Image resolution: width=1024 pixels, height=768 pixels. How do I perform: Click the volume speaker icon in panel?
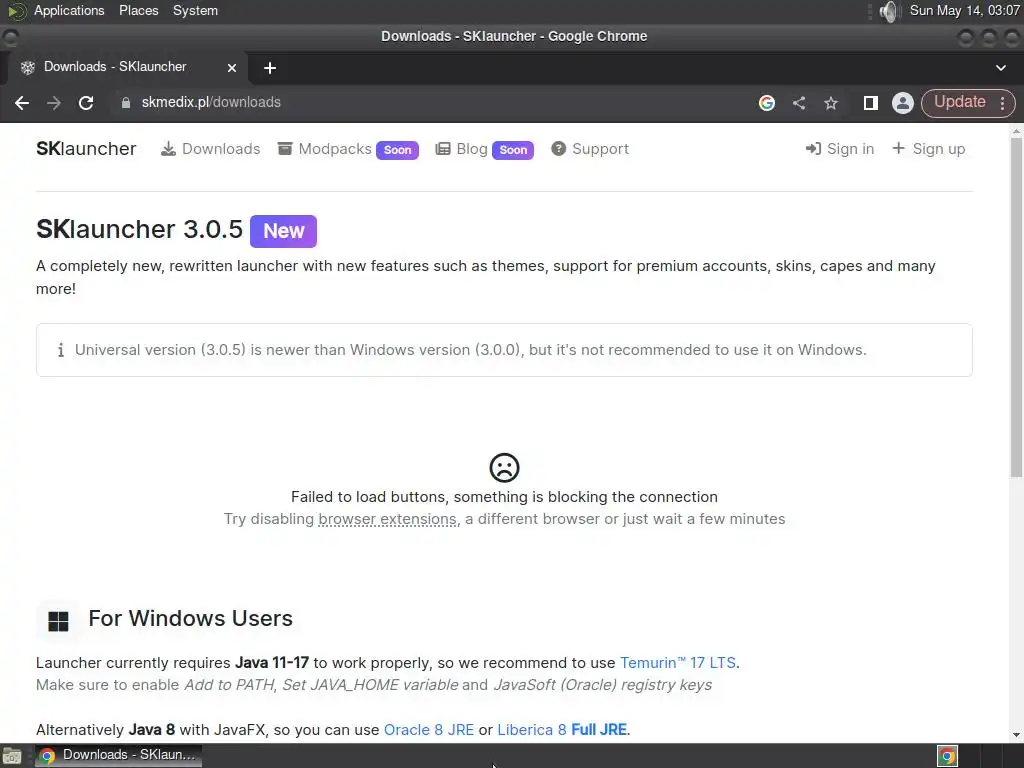[889, 11]
